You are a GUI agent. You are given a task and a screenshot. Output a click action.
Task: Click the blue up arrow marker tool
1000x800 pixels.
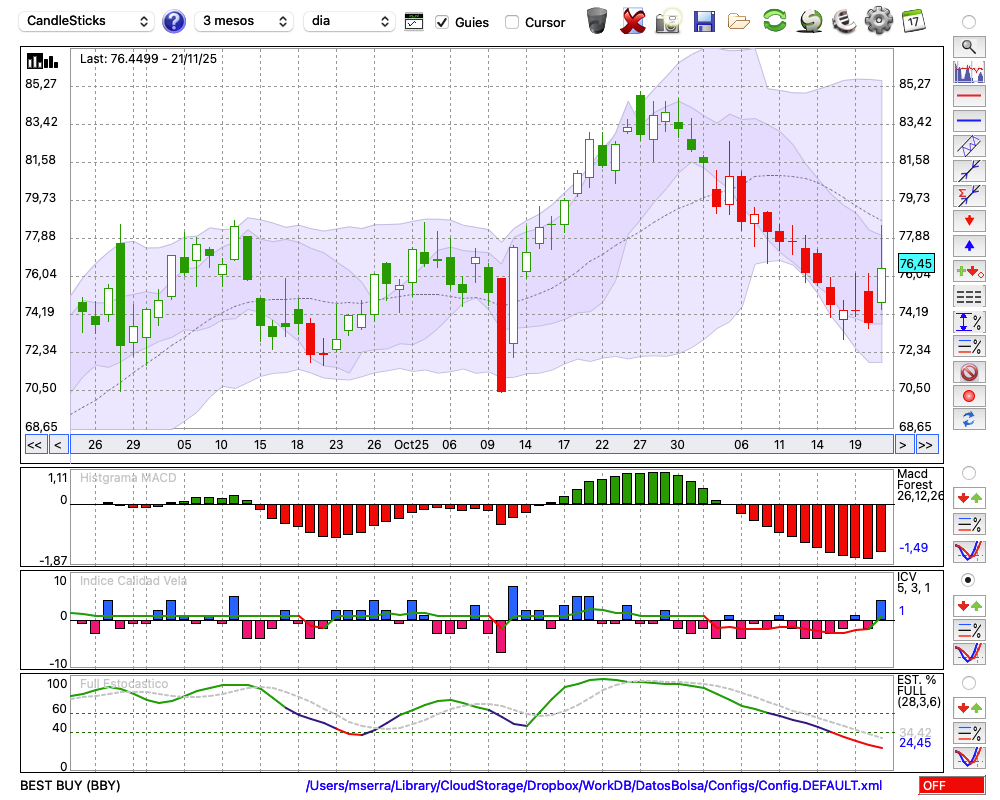click(968, 246)
